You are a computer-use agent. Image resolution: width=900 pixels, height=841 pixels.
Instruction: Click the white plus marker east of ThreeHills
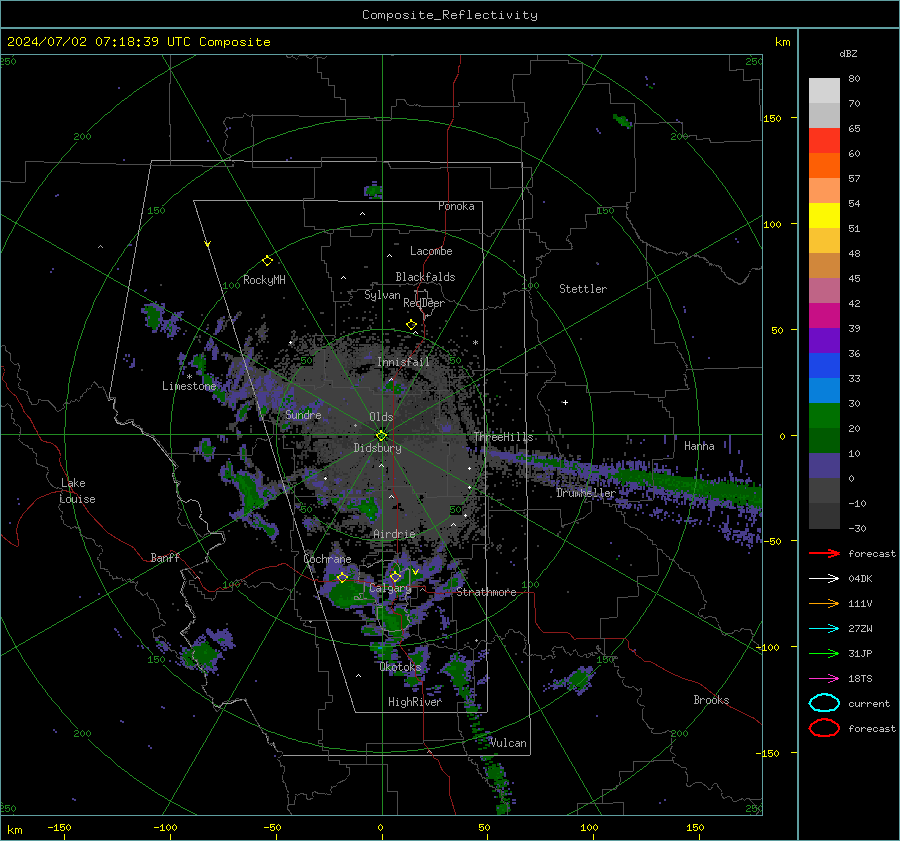click(x=565, y=402)
